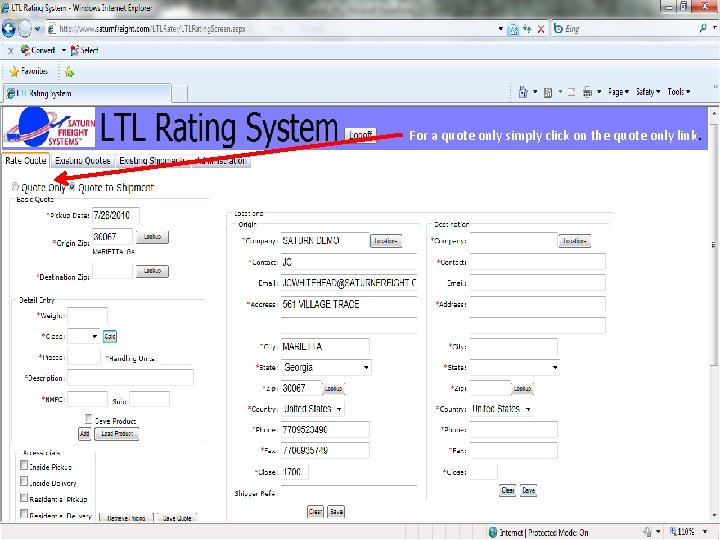The width and height of the screenshot is (720, 540).
Task: Click the Weight input field
Action: pyautogui.click(x=87, y=315)
